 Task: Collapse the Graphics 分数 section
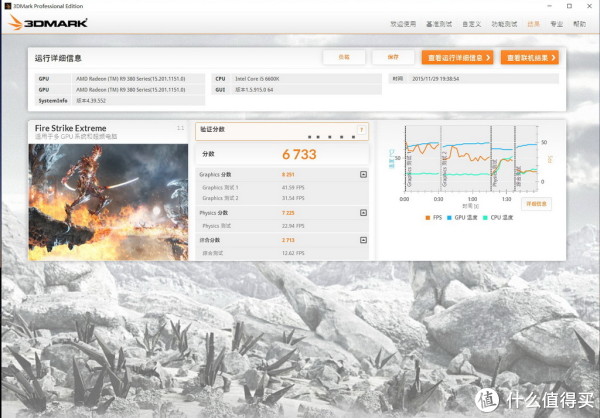pyautogui.click(x=364, y=175)
